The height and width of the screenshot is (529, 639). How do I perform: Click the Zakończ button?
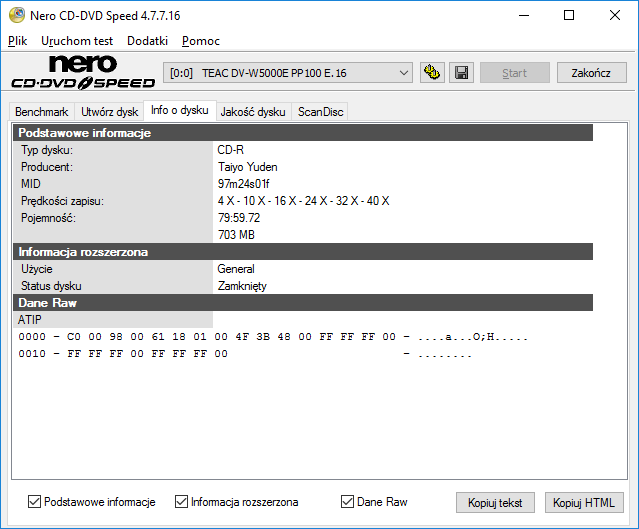pyautogui.click(x=591, y=73)
